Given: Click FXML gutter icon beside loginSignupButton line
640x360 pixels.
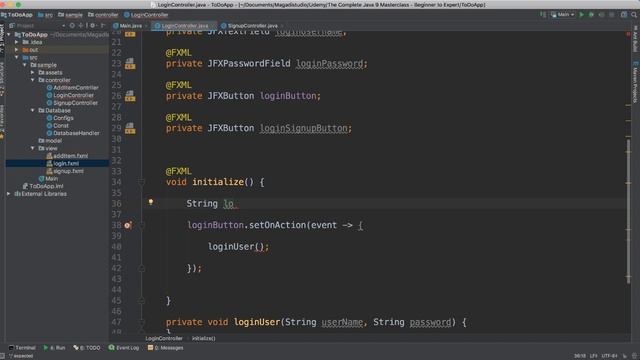Looking at the screenshot, I should (130, 128).
